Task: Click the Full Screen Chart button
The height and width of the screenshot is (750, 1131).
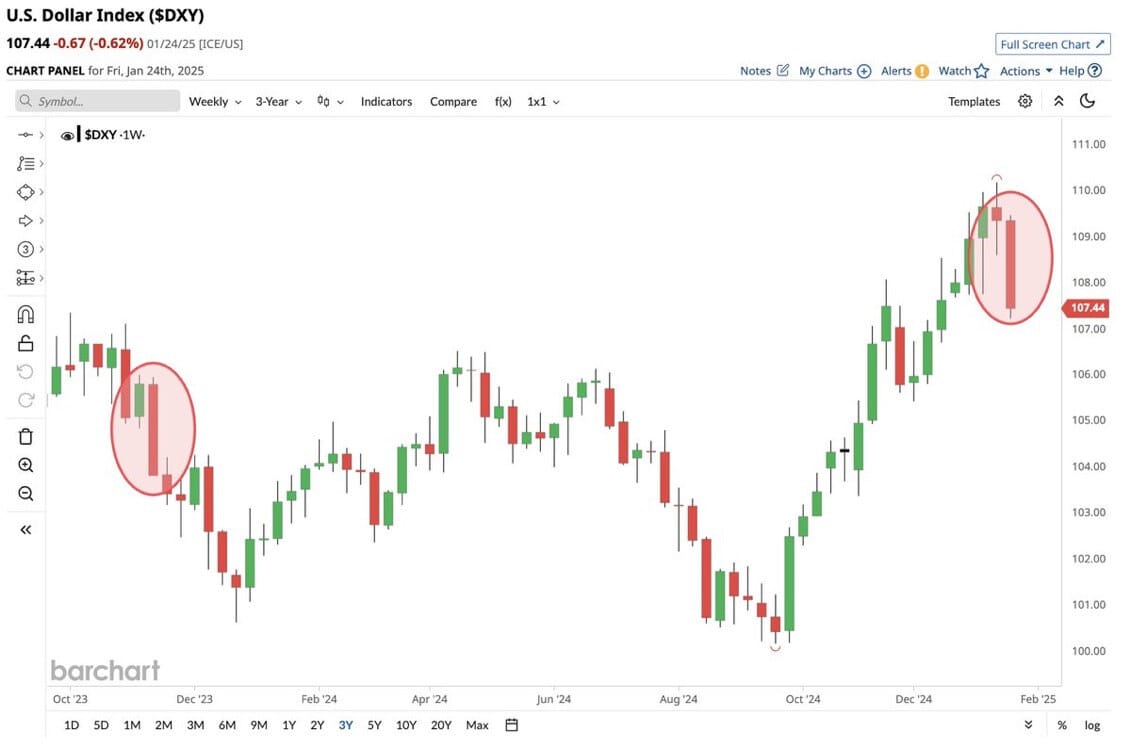Action: coord(1052,45)
